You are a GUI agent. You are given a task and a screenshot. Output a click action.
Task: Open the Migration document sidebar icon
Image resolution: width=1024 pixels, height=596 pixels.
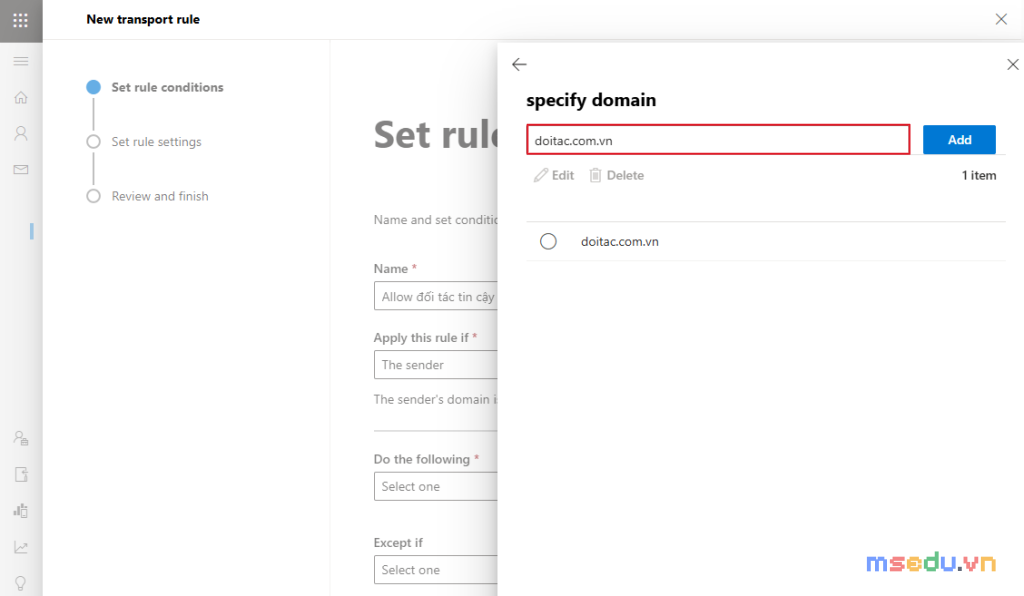(x=21, y=475)
